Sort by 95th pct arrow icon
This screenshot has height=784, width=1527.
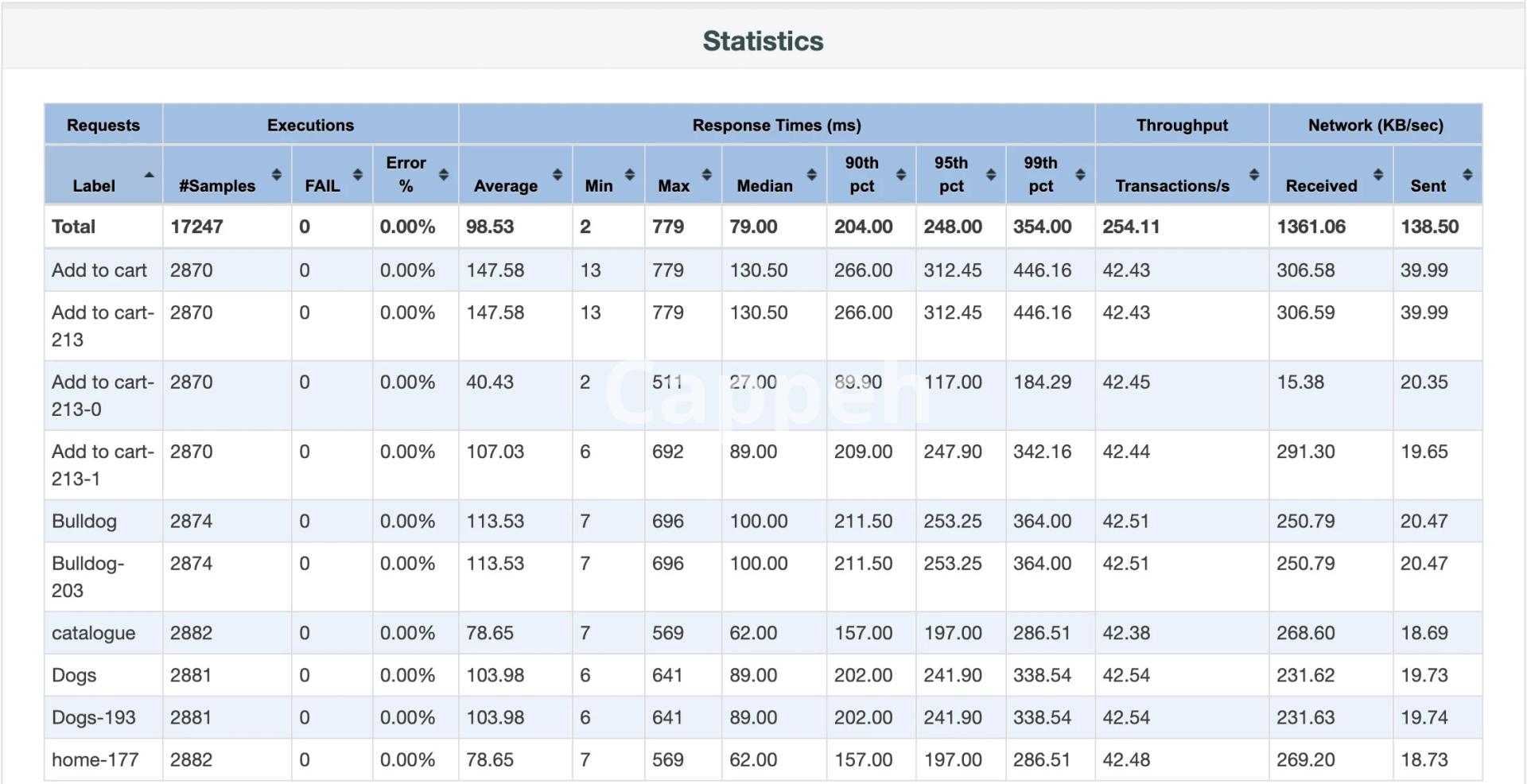990,174
